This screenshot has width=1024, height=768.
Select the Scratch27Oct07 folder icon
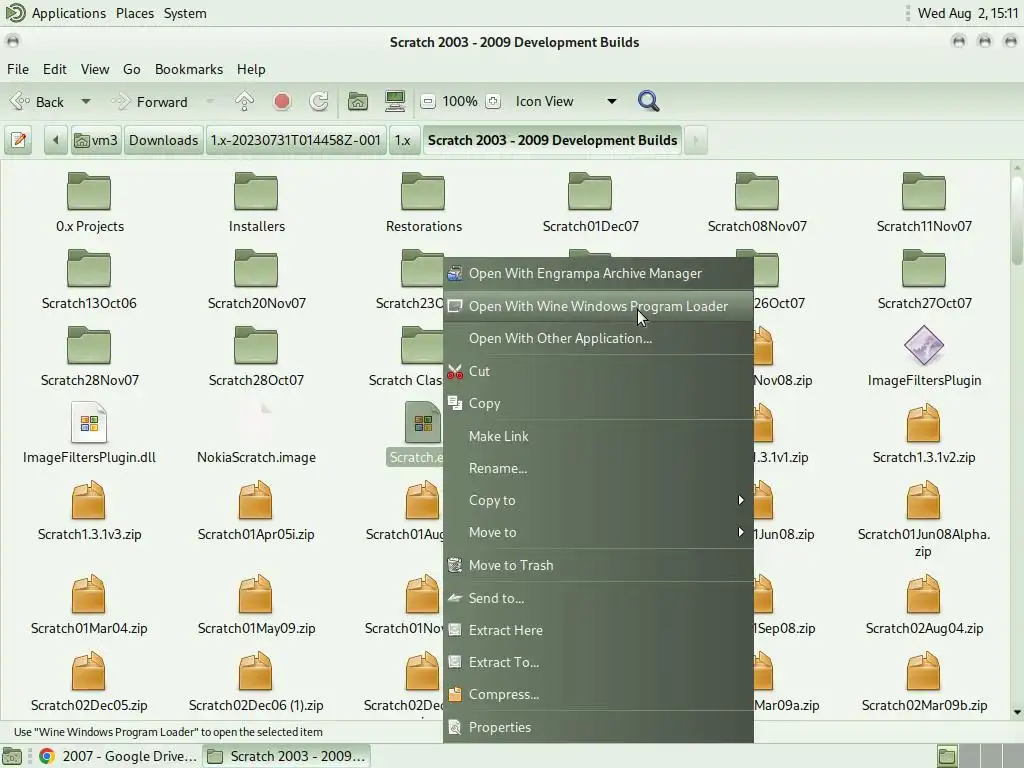tap(924, 269)
